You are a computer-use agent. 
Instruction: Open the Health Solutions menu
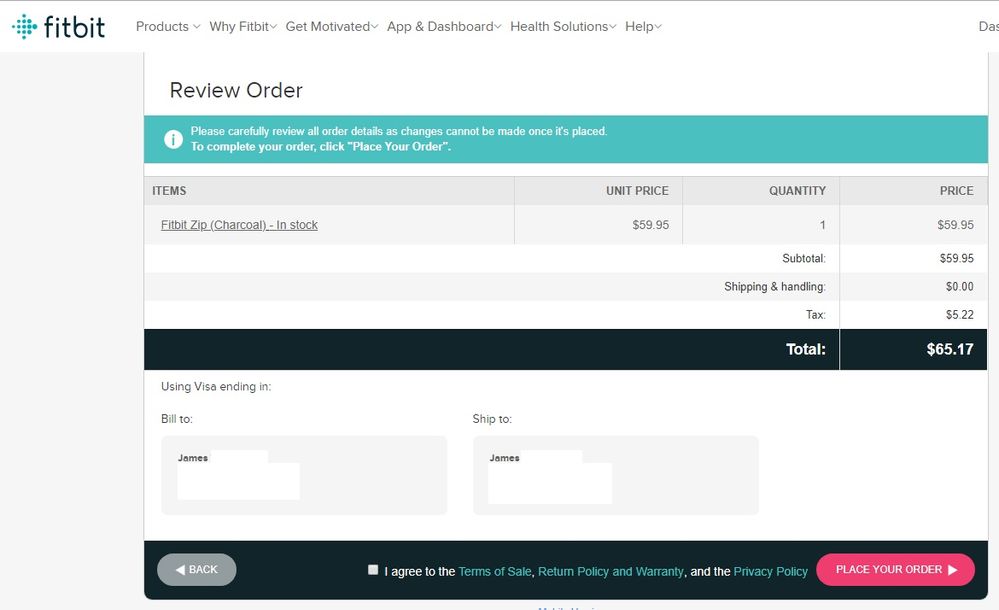click(x=559, y=27)
